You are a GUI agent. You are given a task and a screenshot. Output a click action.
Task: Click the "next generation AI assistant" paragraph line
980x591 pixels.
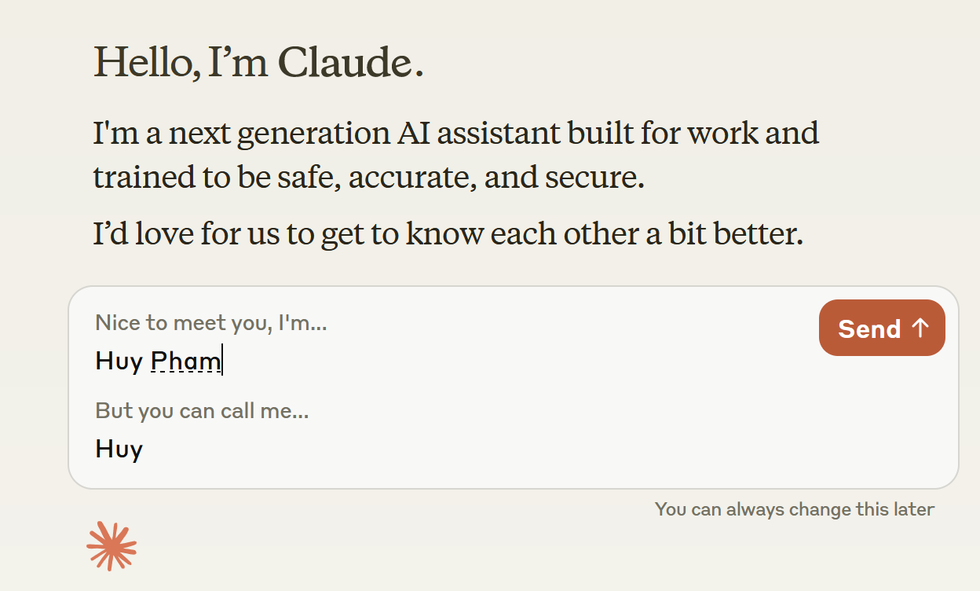pos(456,133)
